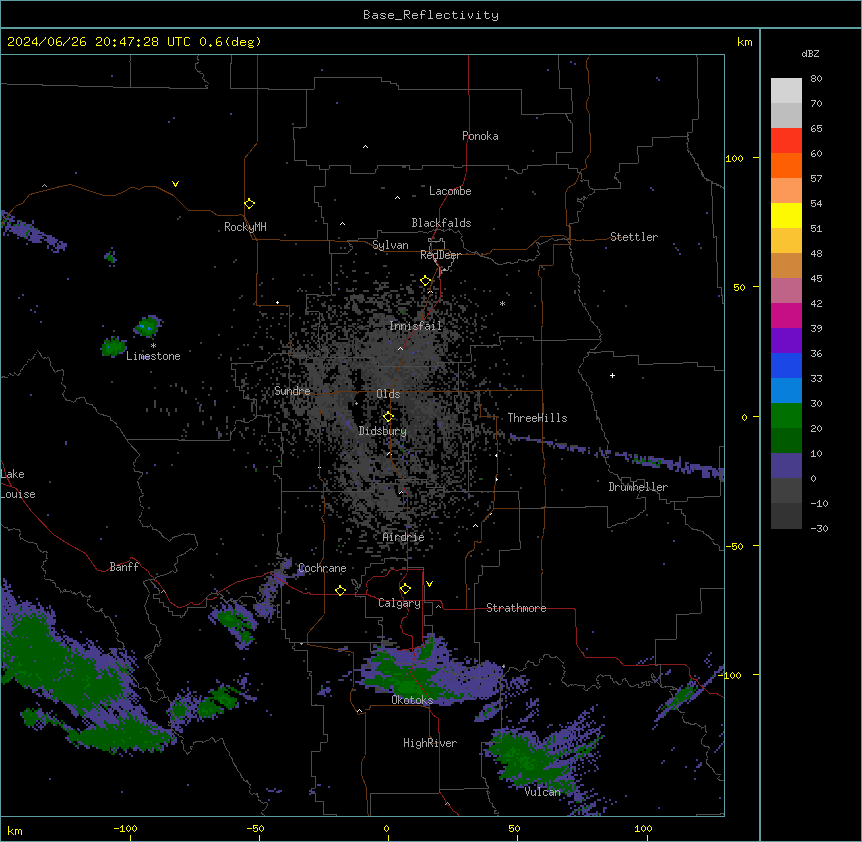Click the -50 tick on the vertical axis

click(734, 546)
